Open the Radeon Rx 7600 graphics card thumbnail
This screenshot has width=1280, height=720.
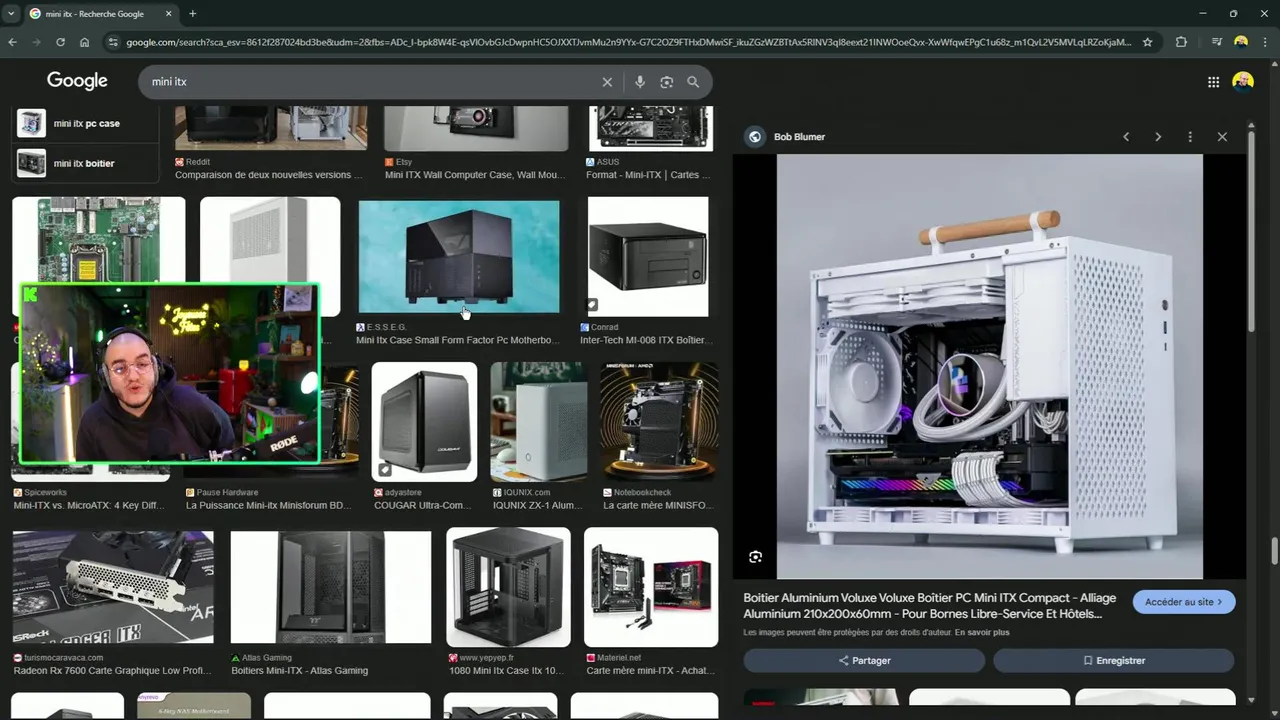[113, 587]
